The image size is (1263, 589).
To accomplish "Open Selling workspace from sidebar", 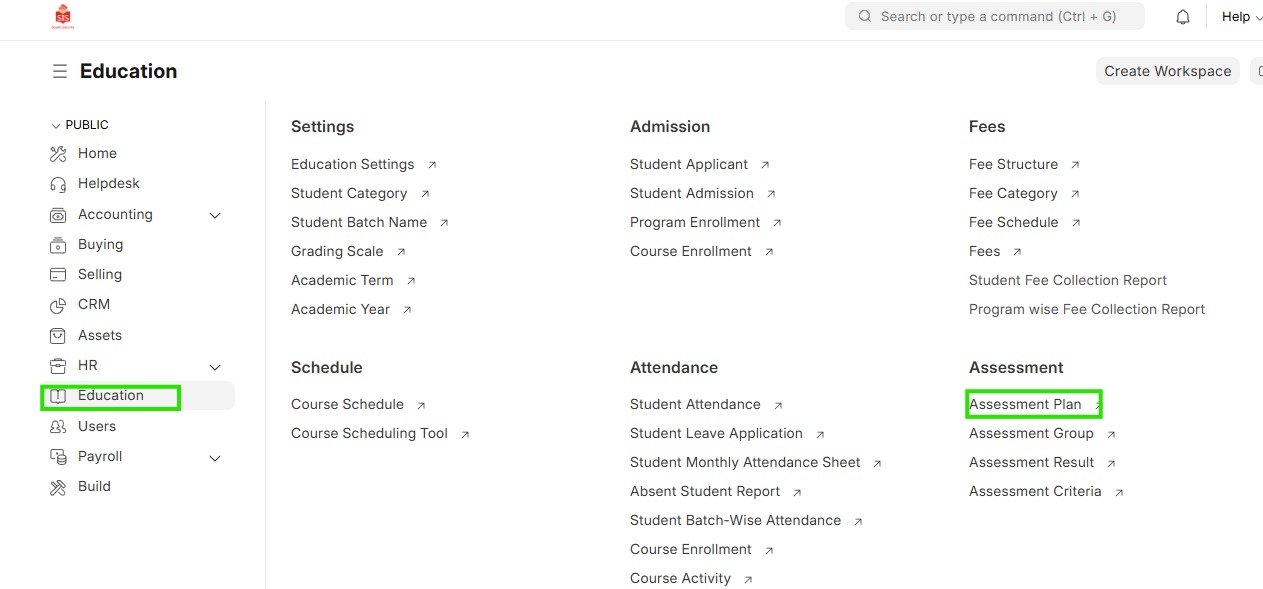I will (x=100, y=274).
